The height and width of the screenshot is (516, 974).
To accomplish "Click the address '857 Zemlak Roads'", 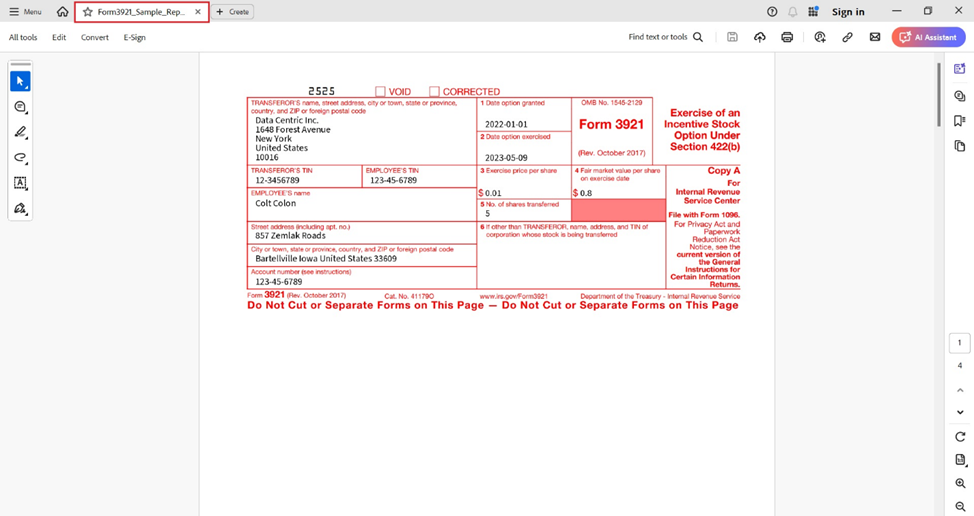I will tap(290, 235).
